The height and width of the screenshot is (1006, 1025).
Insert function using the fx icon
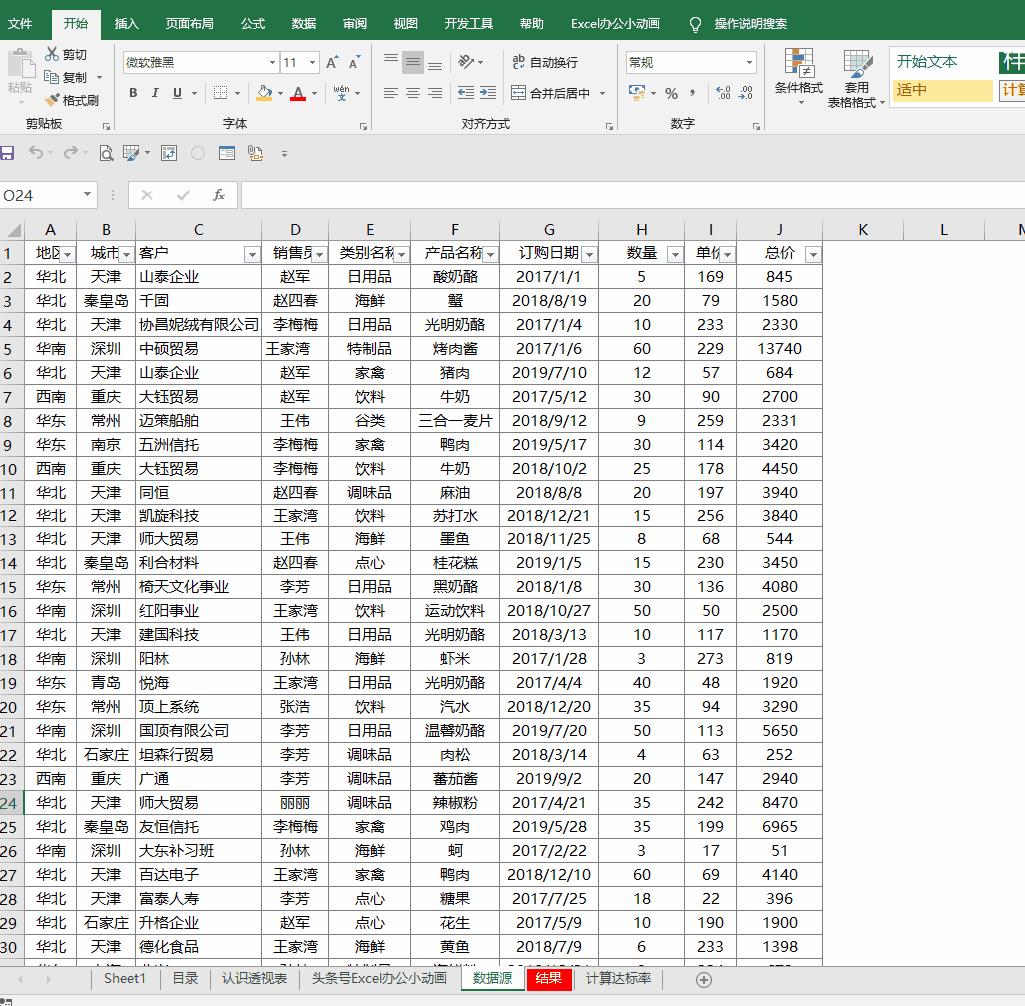click(x=219, y=195)
